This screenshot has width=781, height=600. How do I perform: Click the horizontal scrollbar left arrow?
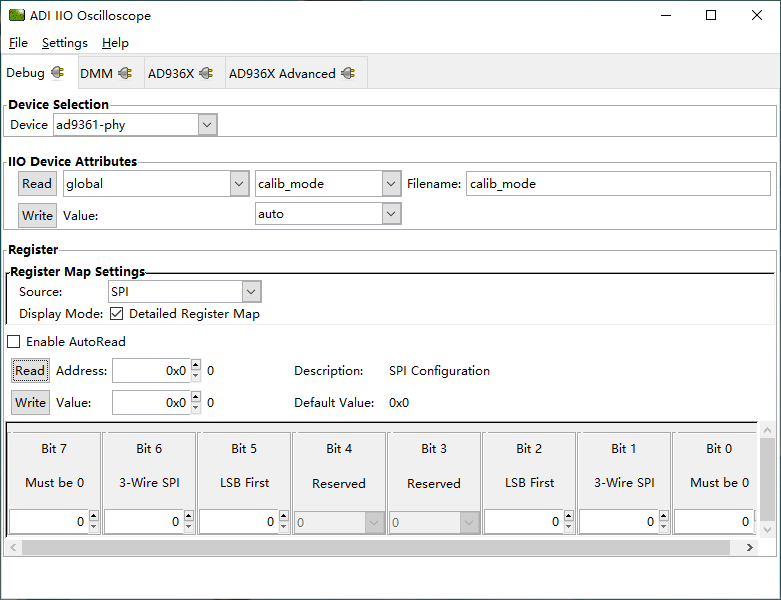point(13,548)
